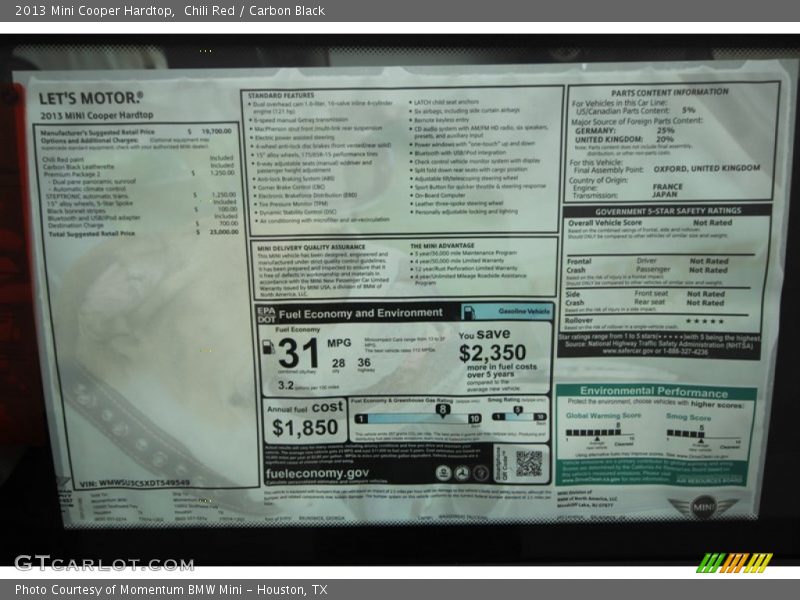Viewport: 800px width, 600px height.
Task: Click the window sticker photo
Action: tap(400, 299)
